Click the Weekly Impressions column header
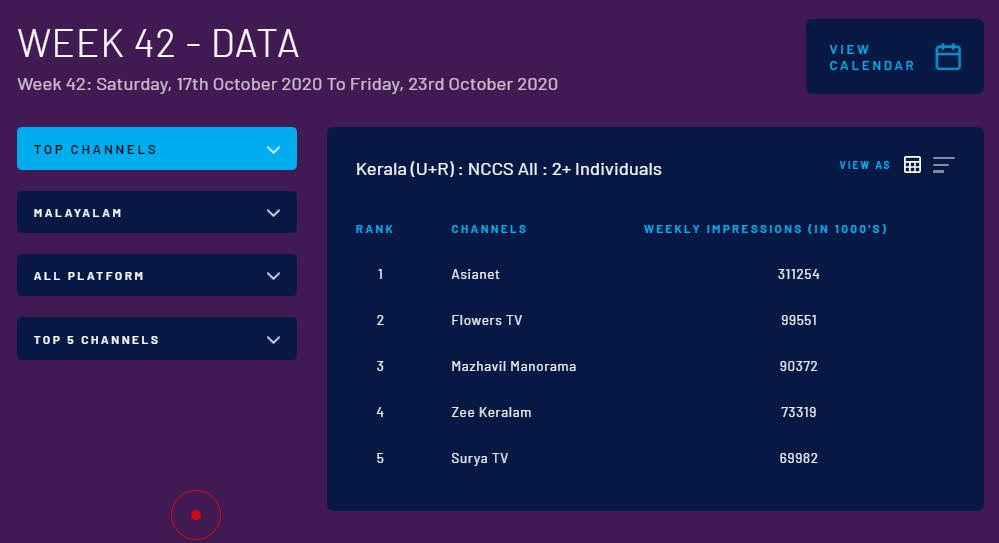The width and height of the screenshot is (999, 543). pyautogui.click(x=765, y=229)
